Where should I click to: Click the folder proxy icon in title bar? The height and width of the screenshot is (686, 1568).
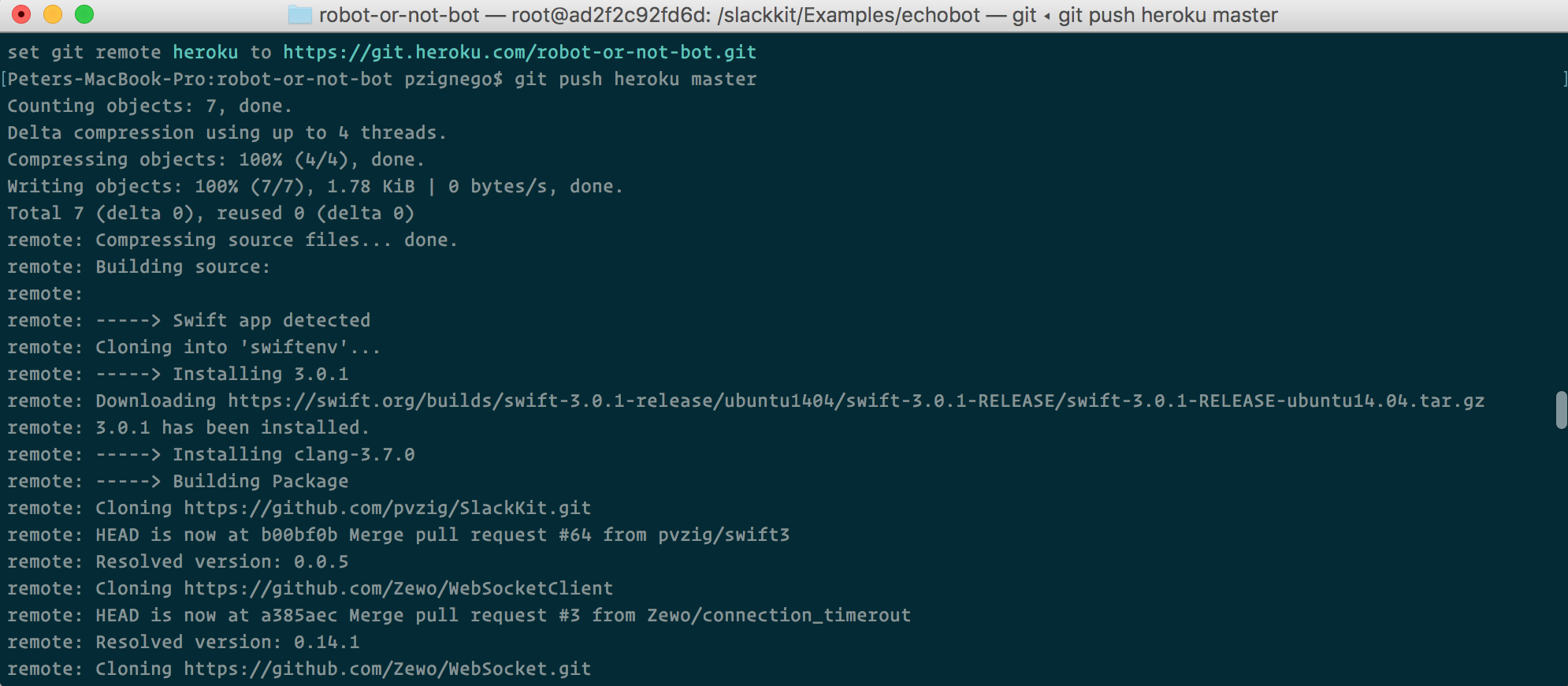tap(299, 15)
